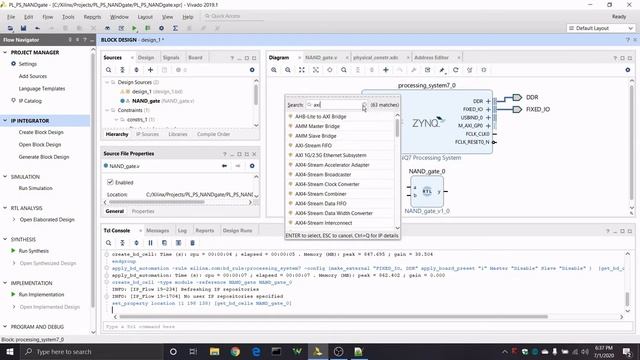The image size is (640, 360).
Task: Open the Tools menu
Action: tap(68, 17)
